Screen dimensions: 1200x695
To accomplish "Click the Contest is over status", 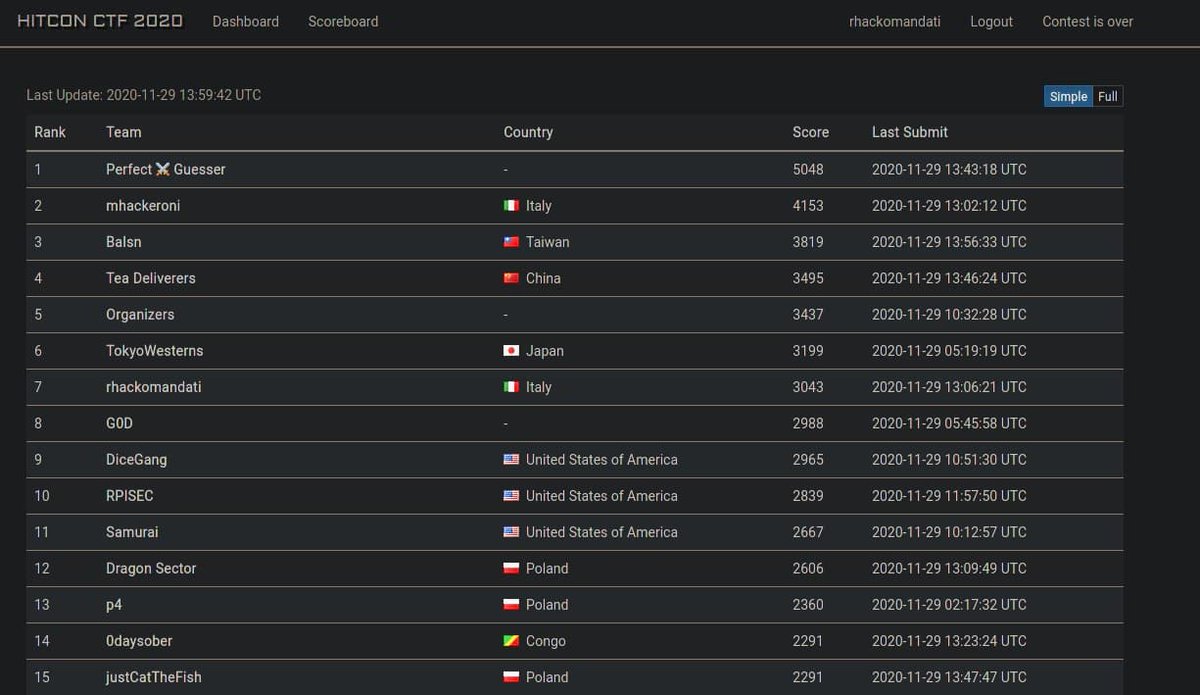I will (1088, 21).
